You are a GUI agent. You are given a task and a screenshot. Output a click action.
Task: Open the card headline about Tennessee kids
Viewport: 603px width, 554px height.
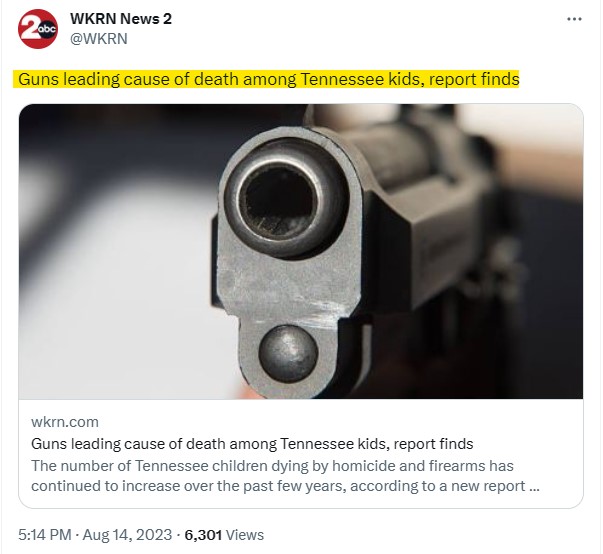[x=252, y=444]
